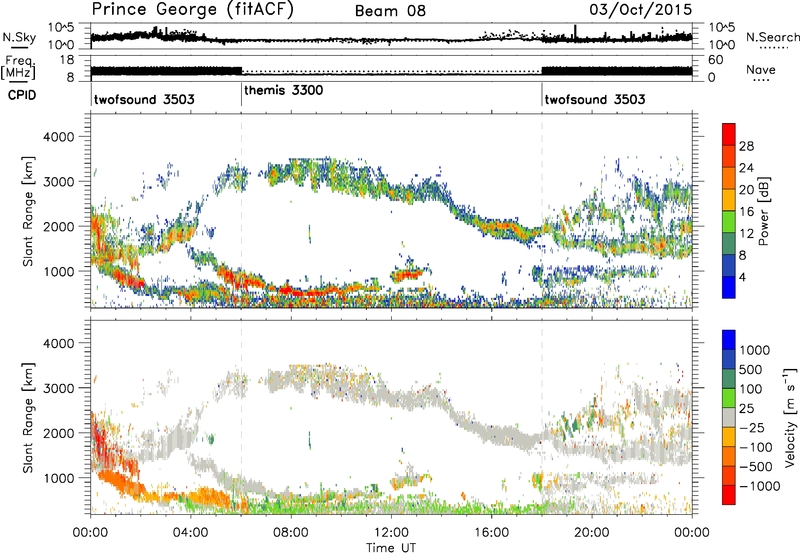Click the "-100" tick on velocity colorbar
Viewport: 800px width, 554px height.
pyautogui.click(x=756, y=447)
